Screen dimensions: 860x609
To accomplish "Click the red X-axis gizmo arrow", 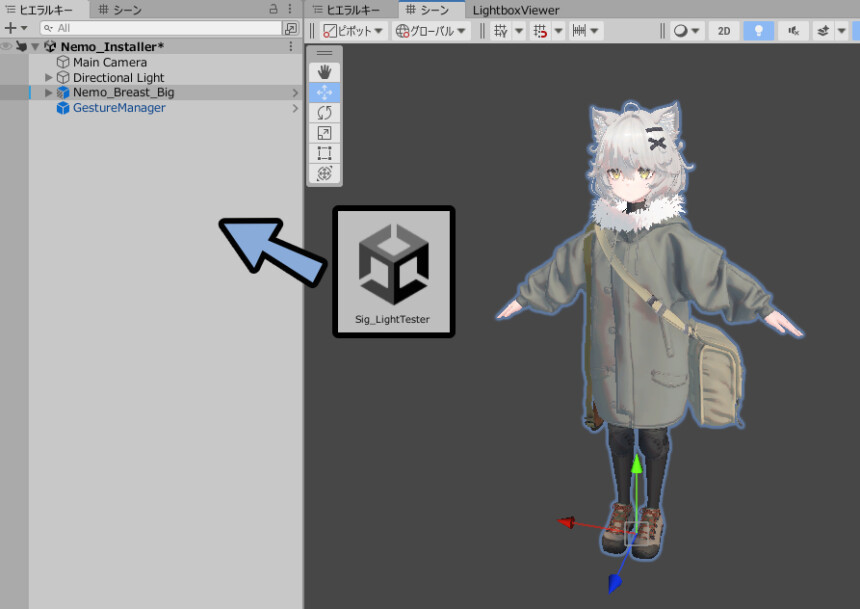I will coord(567,522).
